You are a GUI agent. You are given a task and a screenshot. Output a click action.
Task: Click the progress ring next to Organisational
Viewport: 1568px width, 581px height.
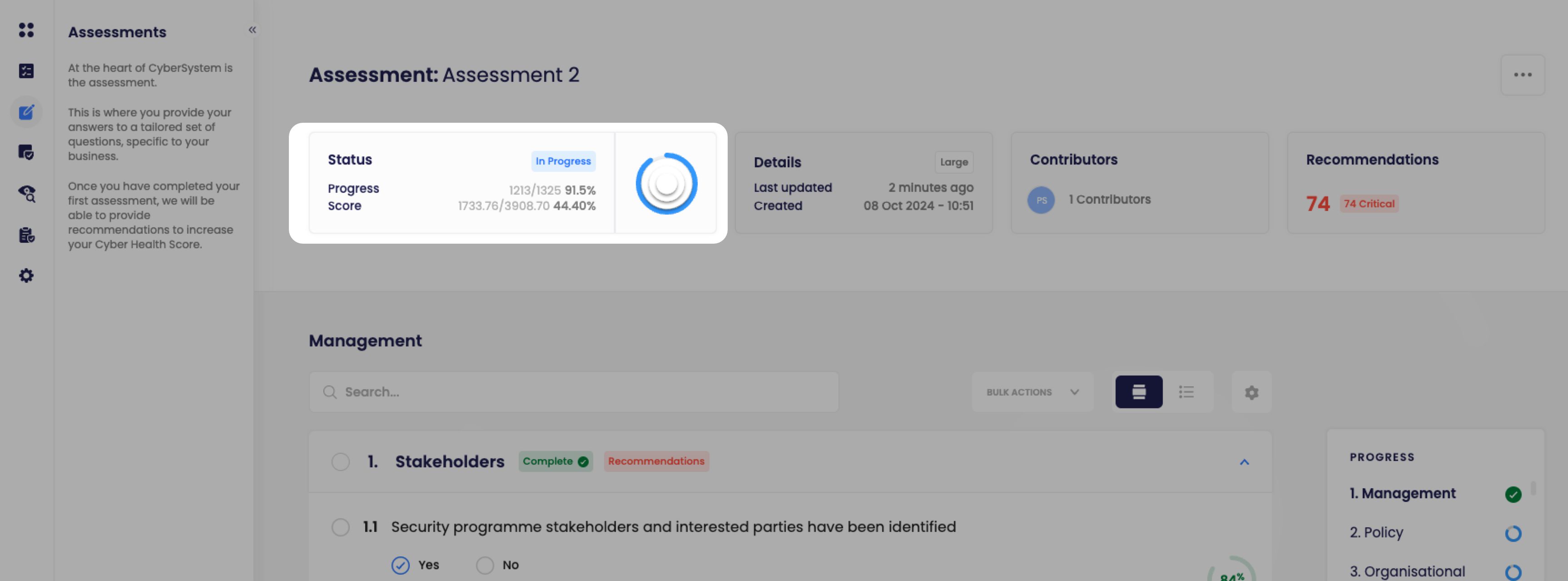(1513, 572)
